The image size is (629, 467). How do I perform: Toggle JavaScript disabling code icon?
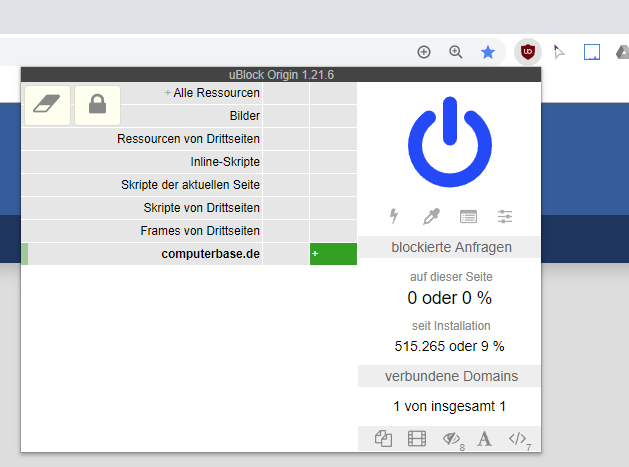517,439
